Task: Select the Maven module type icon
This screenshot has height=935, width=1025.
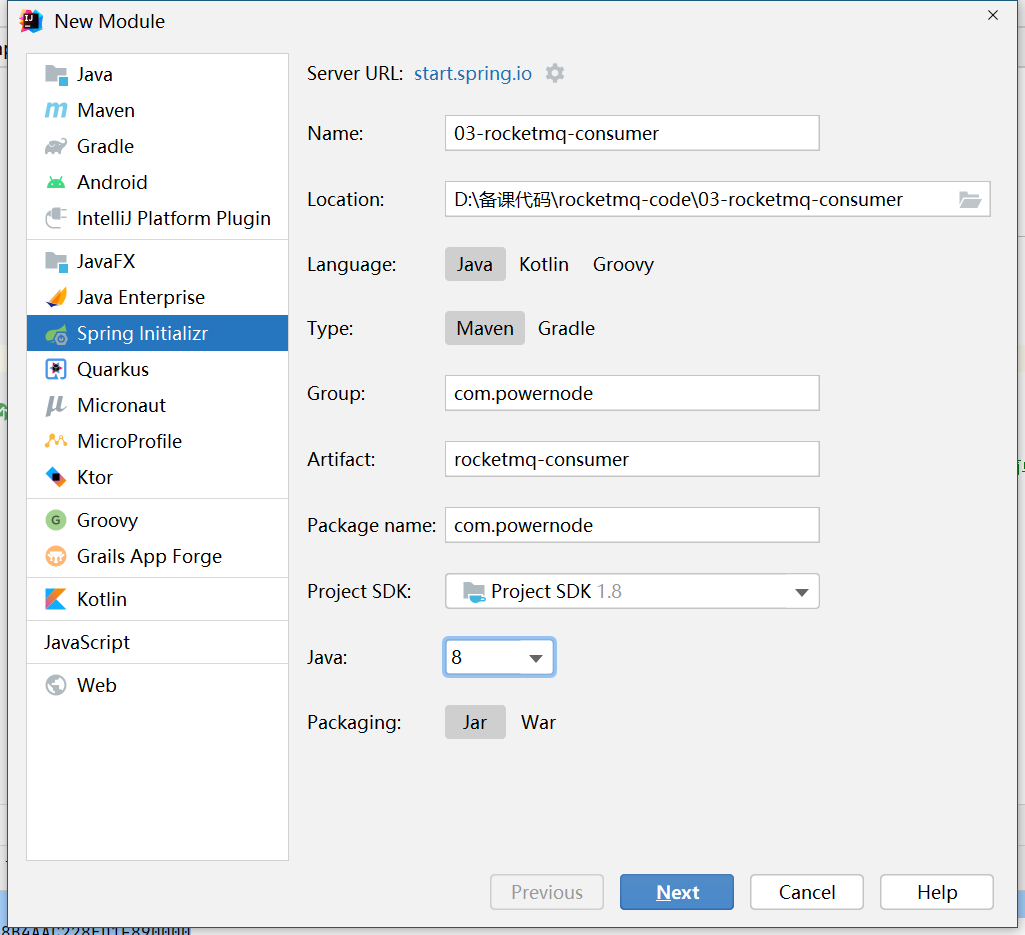Action: pyautogui.click(x=56, y=111)
